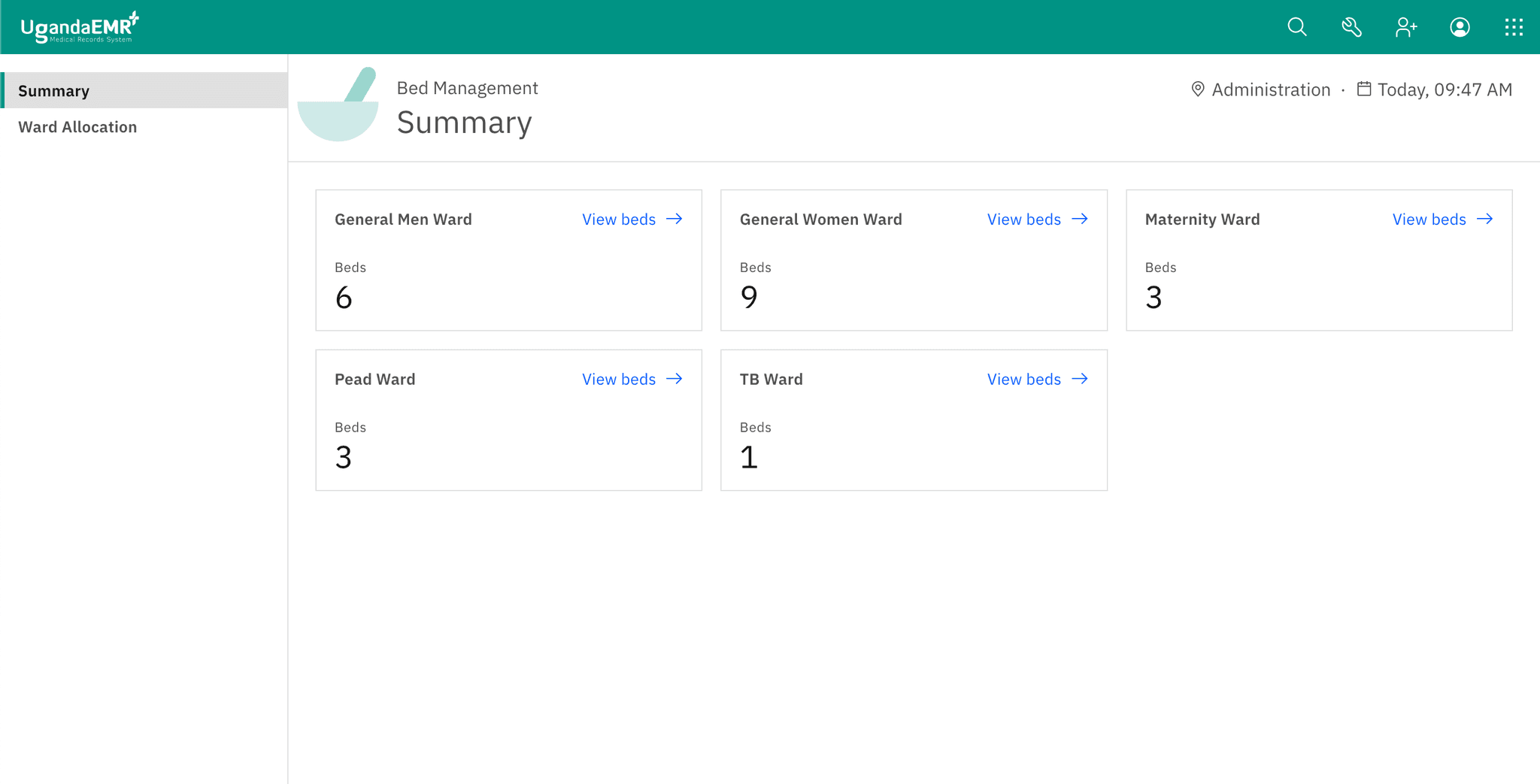Click bed count 1 in TB Ward
The width and height of the screenshot is (1540, 784).
(x=749, y=458)
